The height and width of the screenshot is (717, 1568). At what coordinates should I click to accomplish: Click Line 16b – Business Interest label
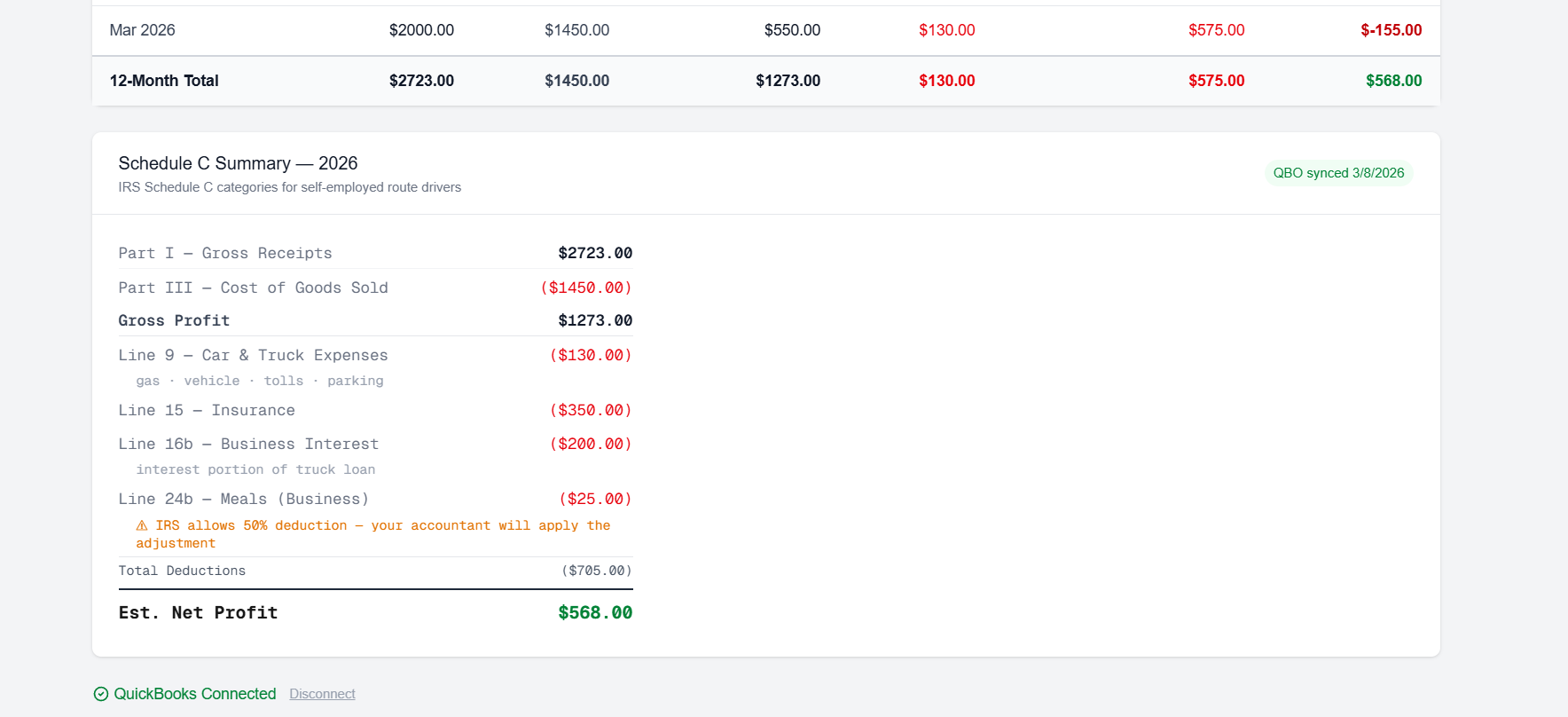coord(248,444)
